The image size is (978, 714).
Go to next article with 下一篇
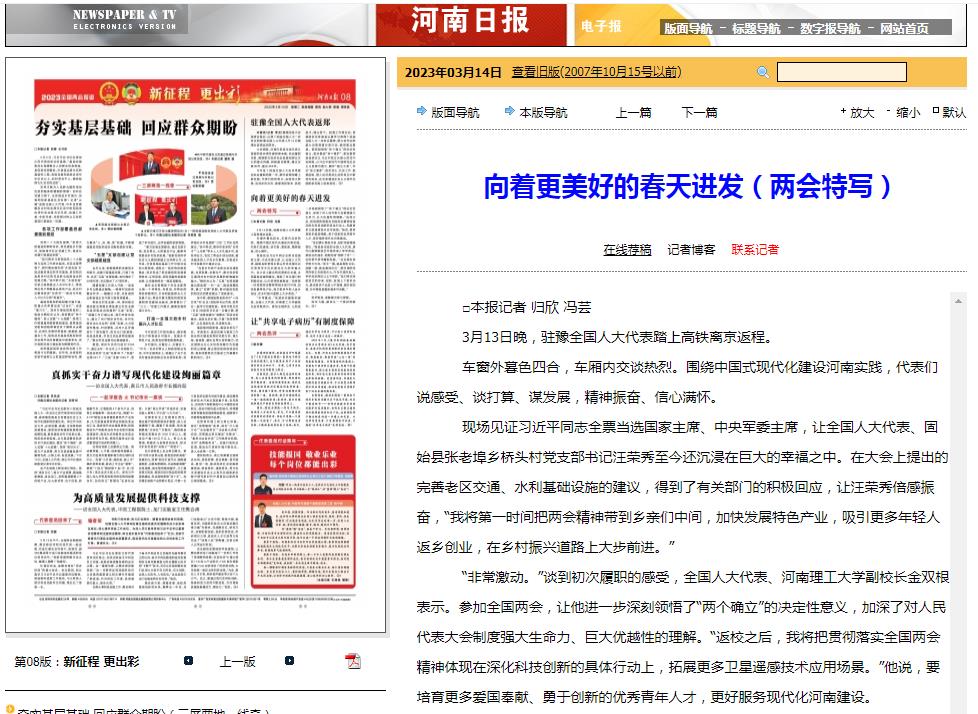pos(700,113)
